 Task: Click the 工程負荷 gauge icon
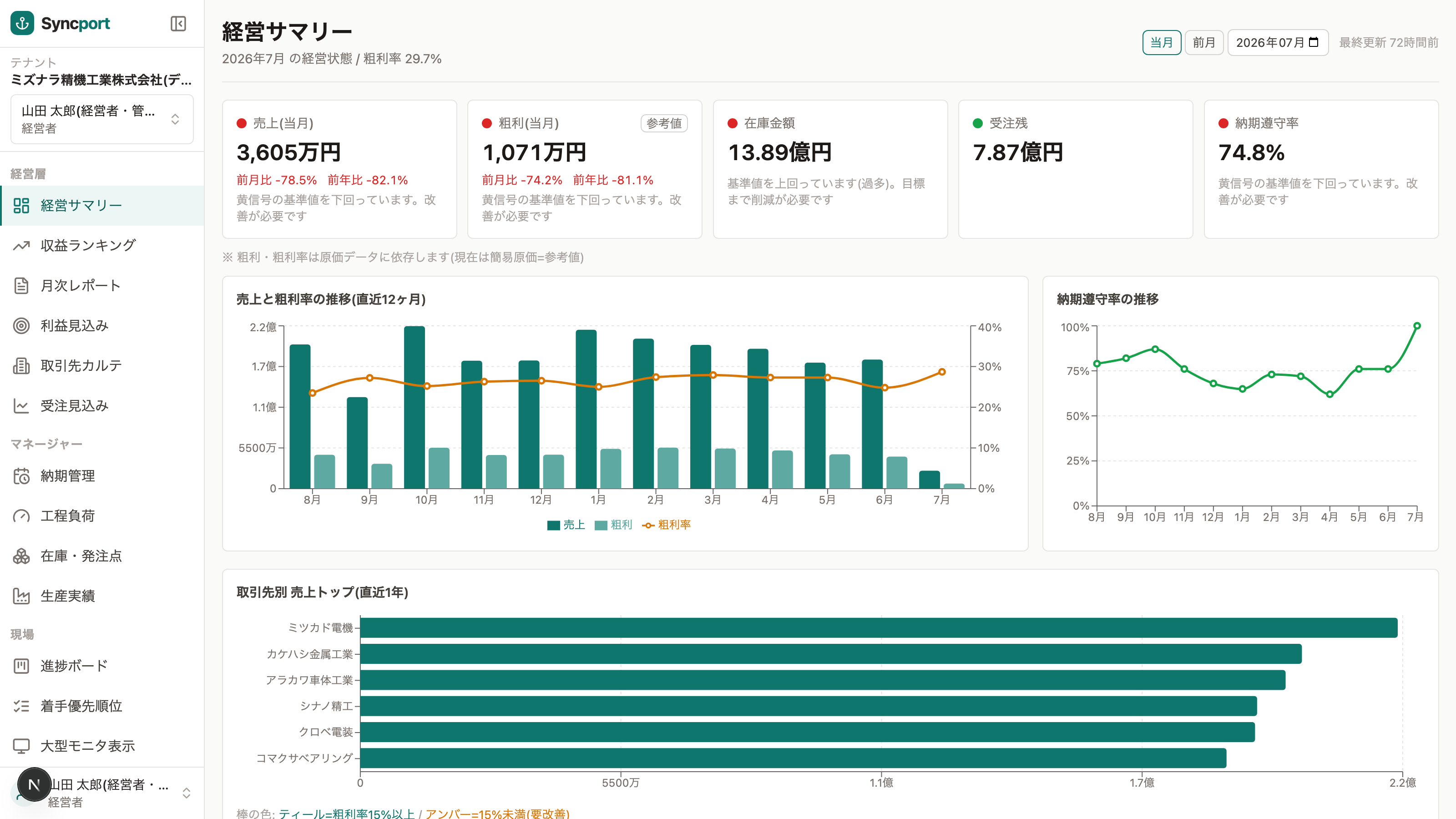click(21, 516)
